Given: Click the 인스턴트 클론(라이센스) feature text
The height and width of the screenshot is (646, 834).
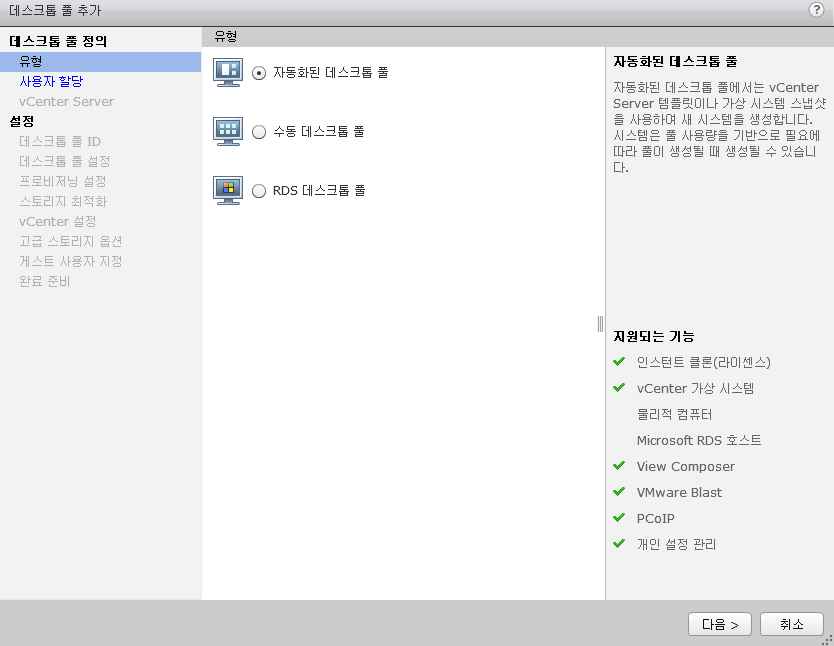Looking at the screenshot, I should pyautogui.click(x=704, y=362).
